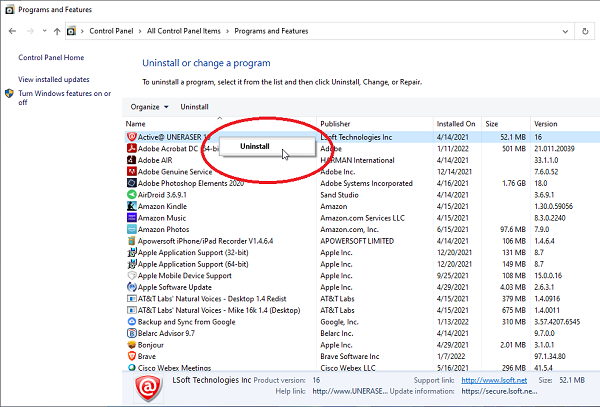Click the Adobe Photoshop Elements 2020 icon
600x407 pixels.
click(x=132, y=183)
